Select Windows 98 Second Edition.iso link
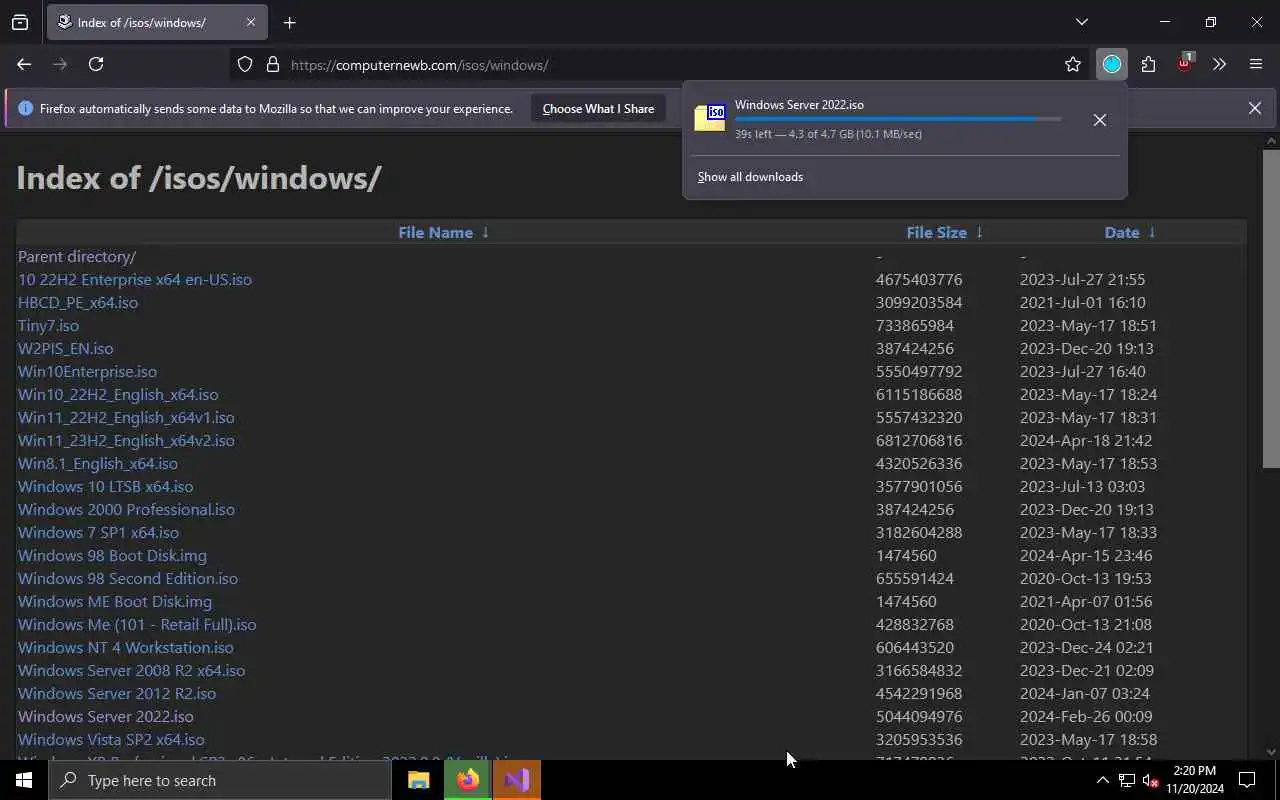 (128, 579)
